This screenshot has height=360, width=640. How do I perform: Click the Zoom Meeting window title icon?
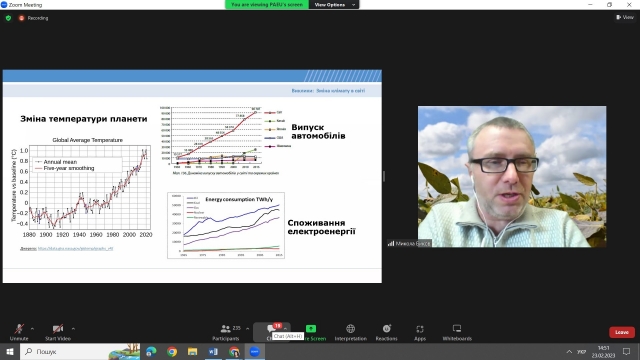[4, 4]
